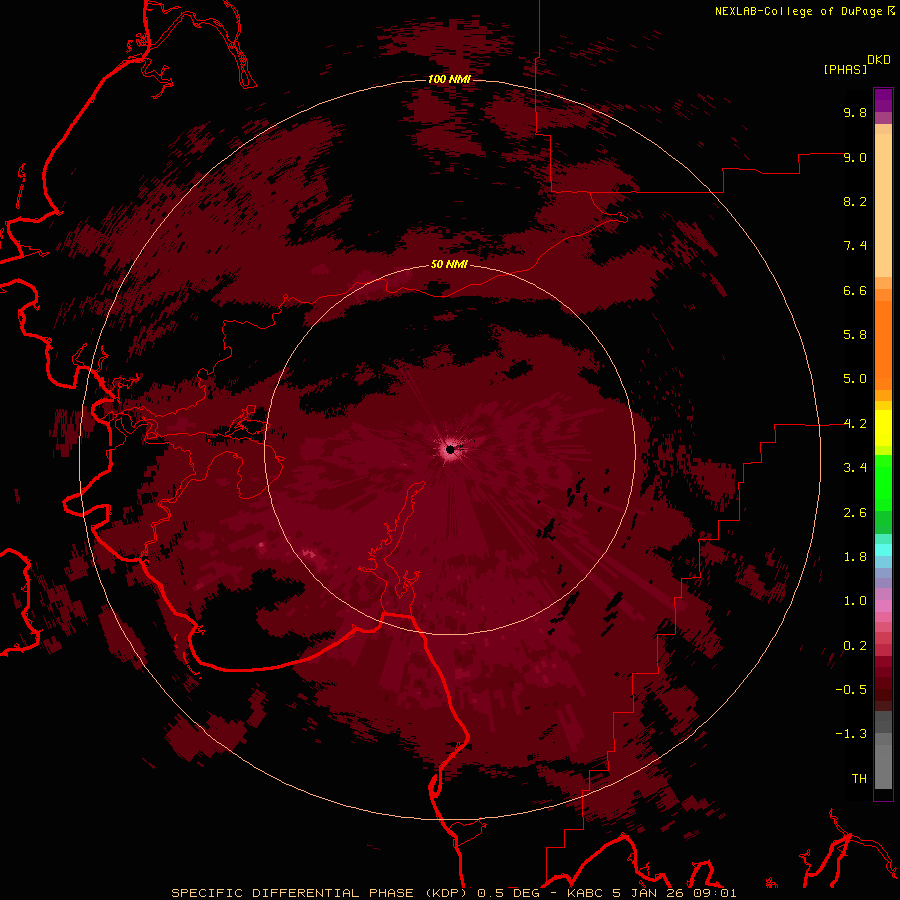
Task: Click the 0.2 scale value
Action: point(855,646)
